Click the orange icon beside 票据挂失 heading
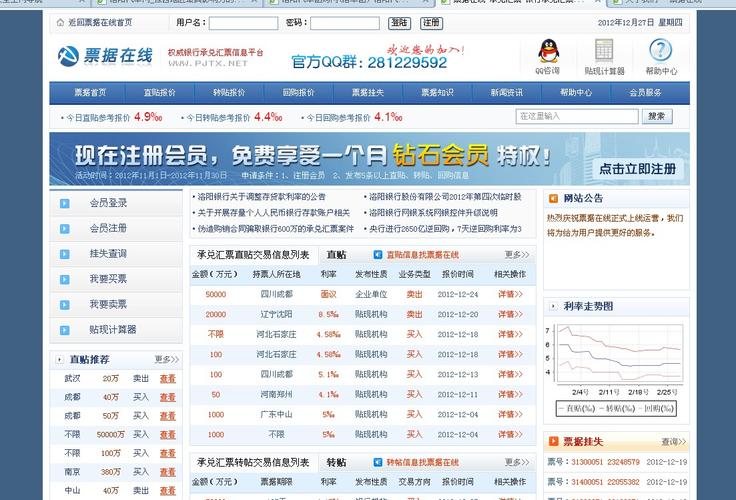 coord(553,441)
